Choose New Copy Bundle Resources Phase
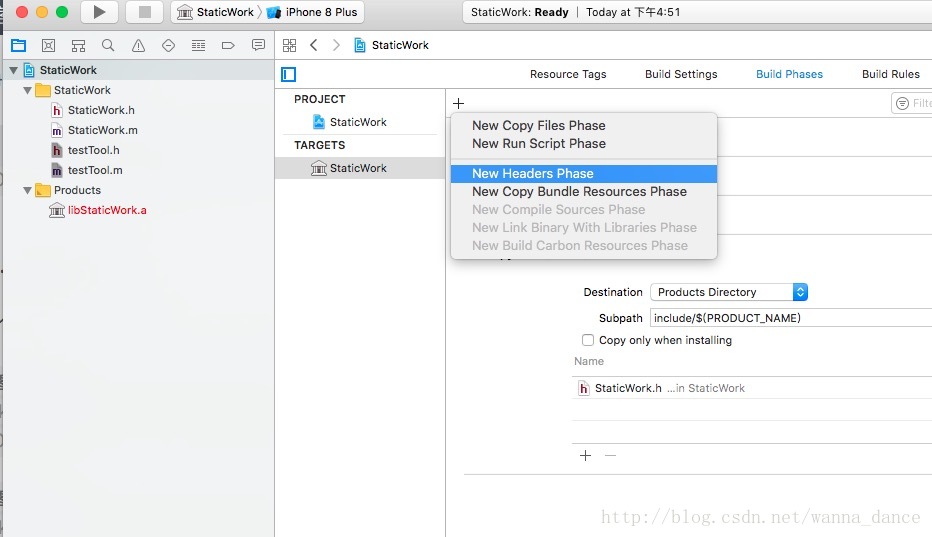 click(x=584, y=191)
